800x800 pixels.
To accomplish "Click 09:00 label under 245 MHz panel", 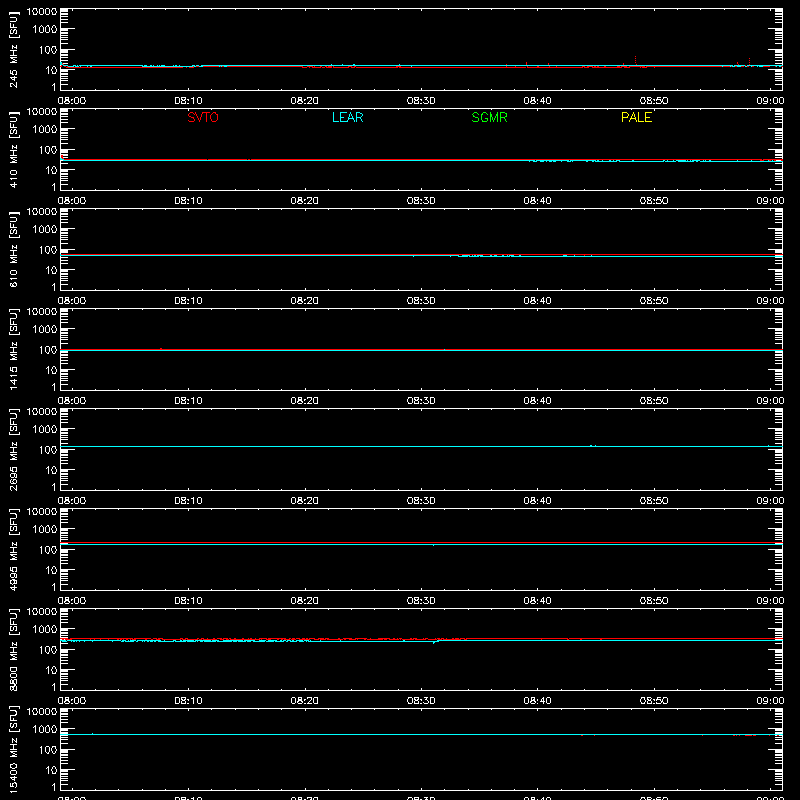I will click(x=770, y=101).
